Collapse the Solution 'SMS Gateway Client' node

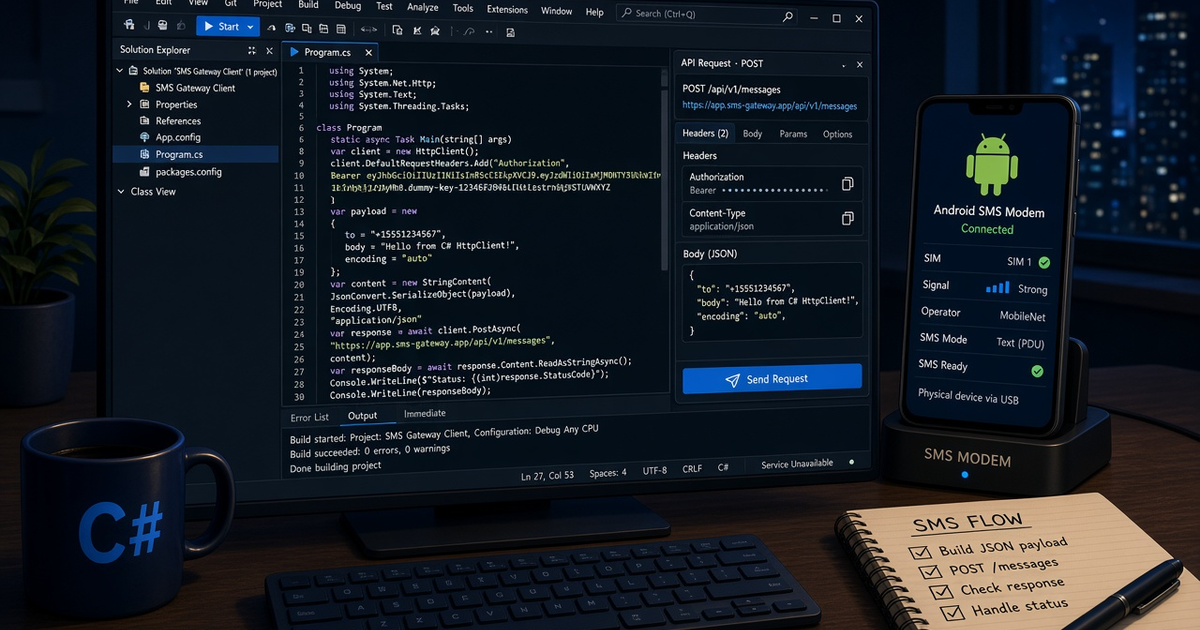pos(120,71)
